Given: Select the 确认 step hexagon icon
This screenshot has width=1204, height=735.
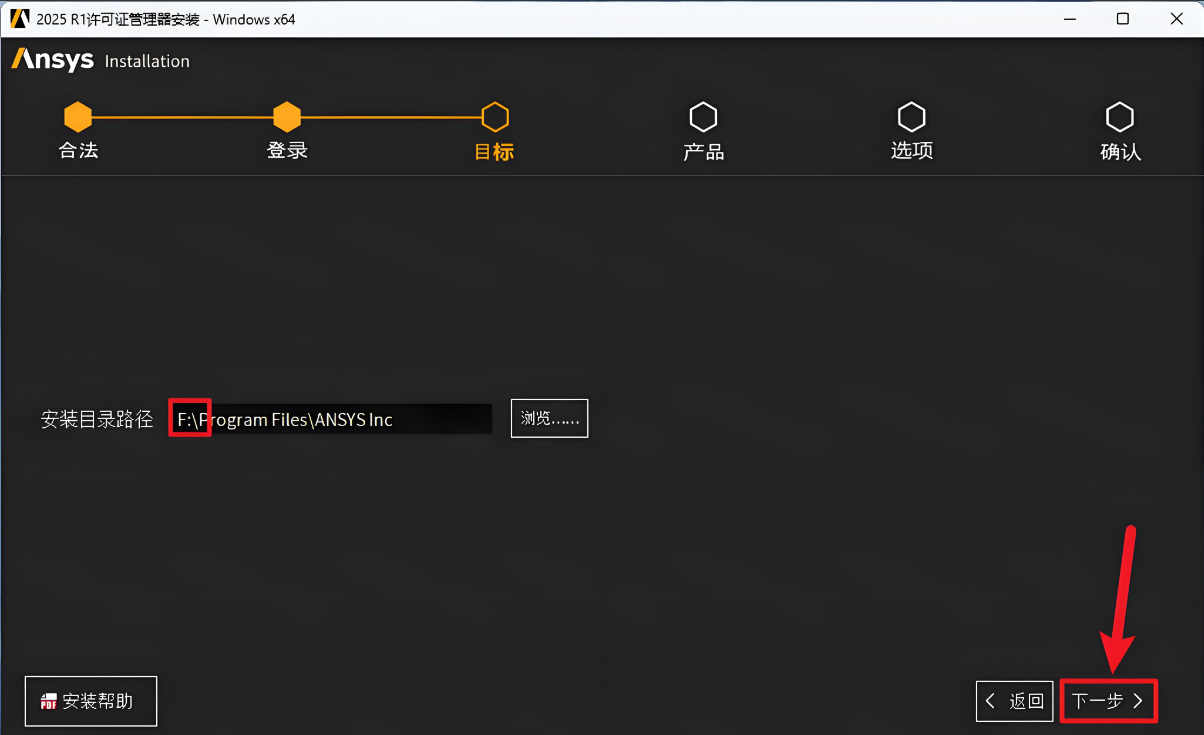Looking at the screenshot, I should pyautogui.click(x=1119, y=117).
